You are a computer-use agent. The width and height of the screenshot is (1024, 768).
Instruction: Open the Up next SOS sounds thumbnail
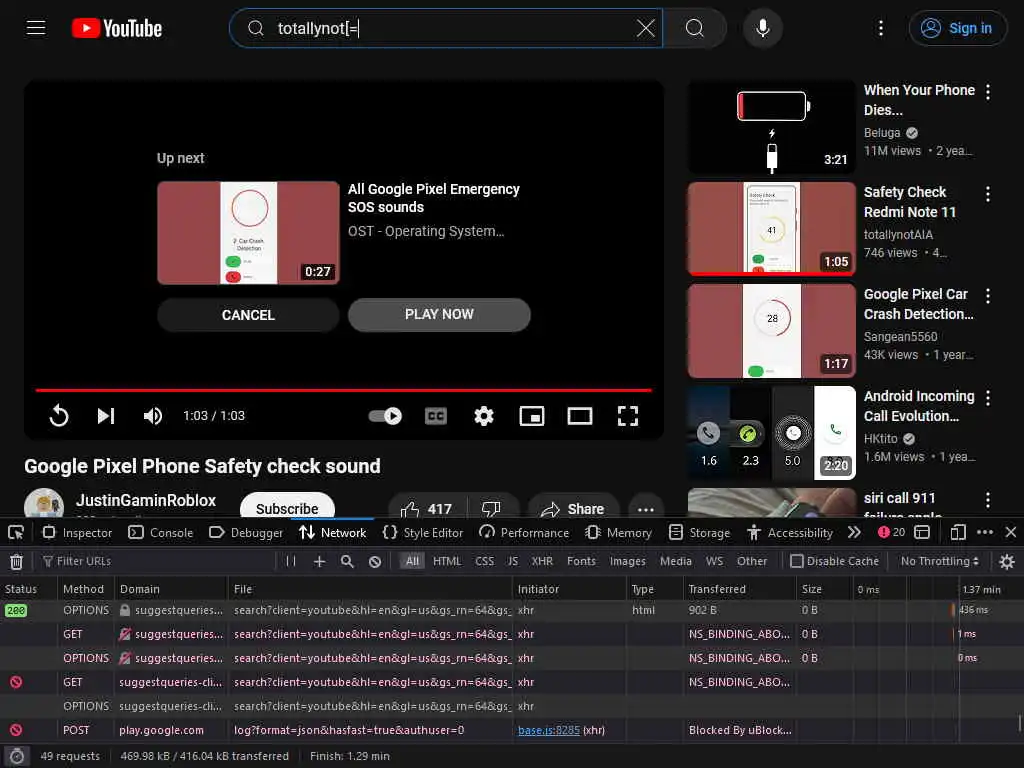click(x=248, y=232)
